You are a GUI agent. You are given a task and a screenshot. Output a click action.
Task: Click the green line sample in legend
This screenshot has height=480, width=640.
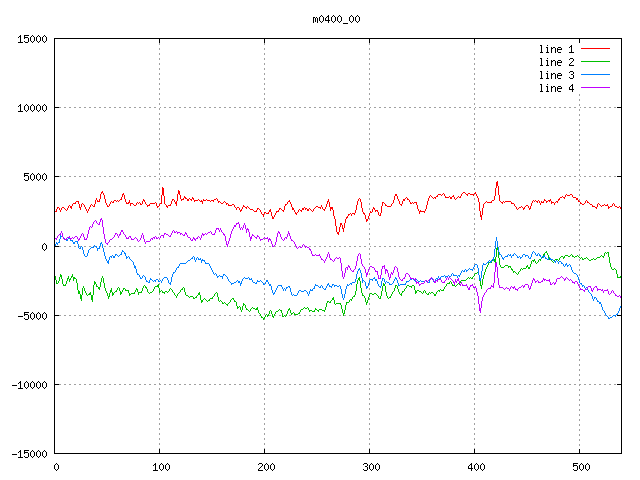[x=595, y=62]
